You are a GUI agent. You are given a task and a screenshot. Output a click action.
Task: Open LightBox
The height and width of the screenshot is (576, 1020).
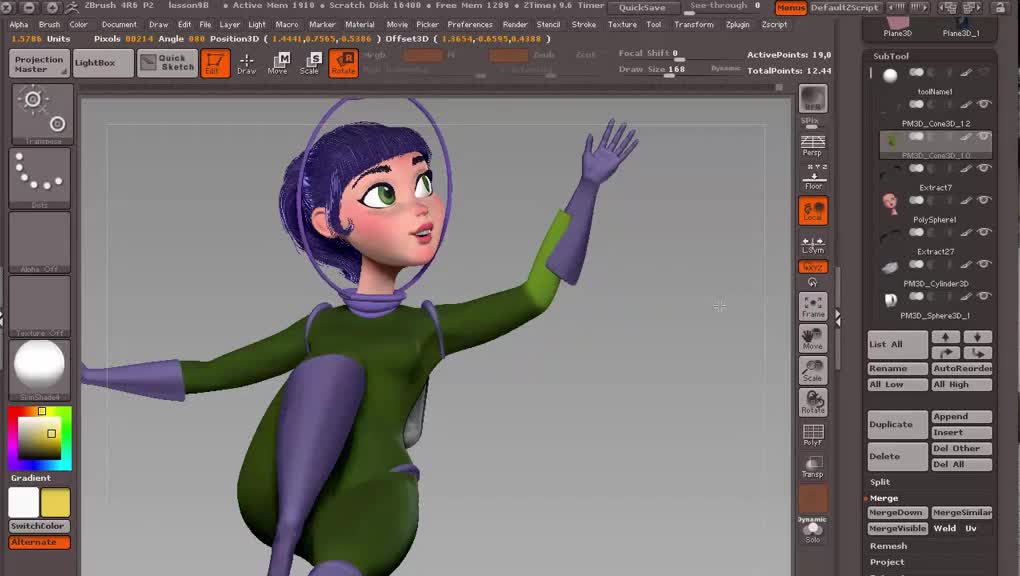click(103, 63)
